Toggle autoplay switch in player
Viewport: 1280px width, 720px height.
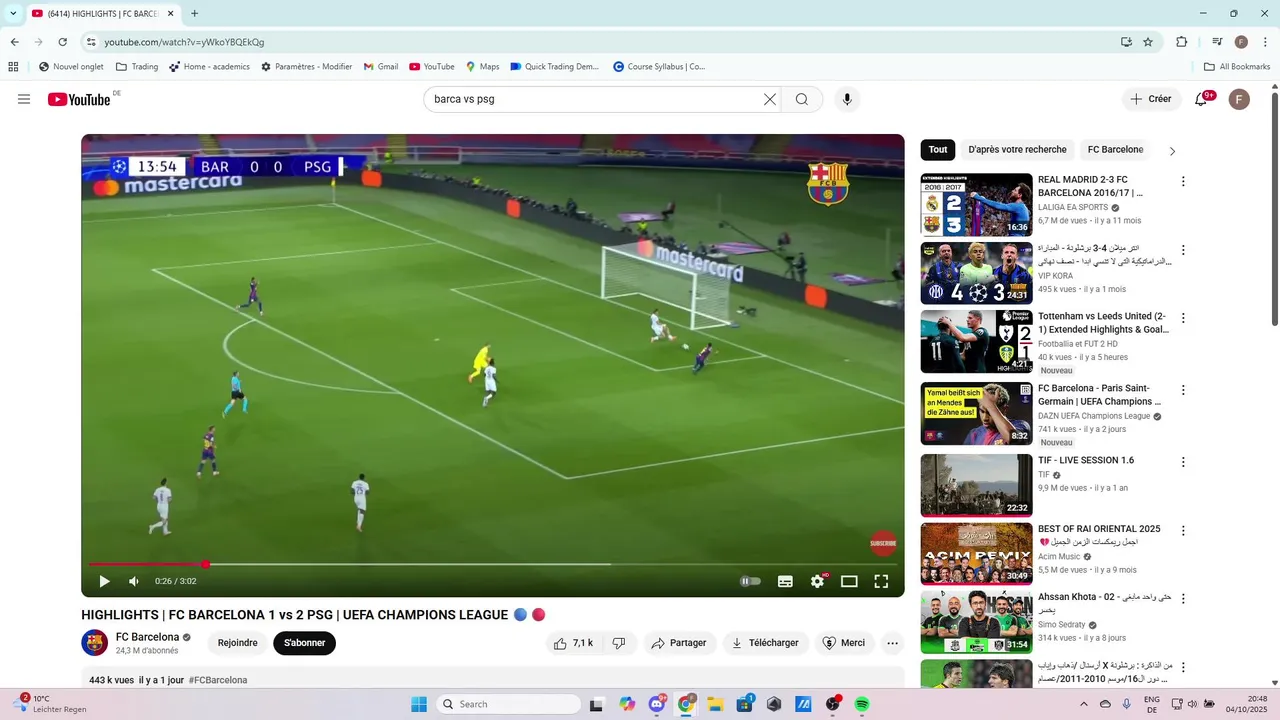(750, 581)
